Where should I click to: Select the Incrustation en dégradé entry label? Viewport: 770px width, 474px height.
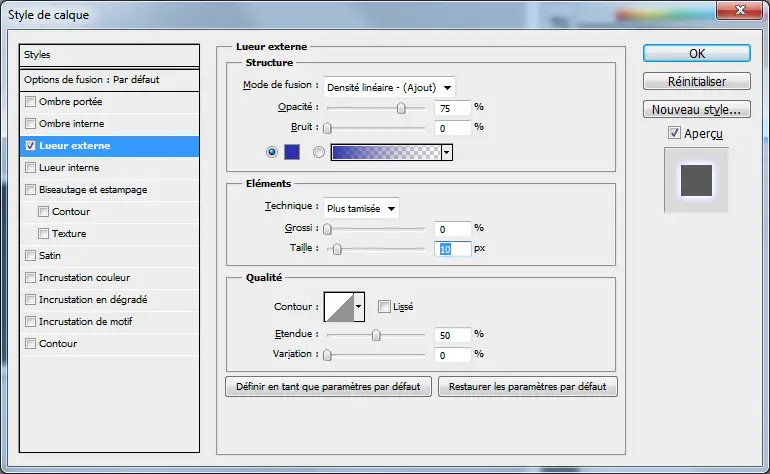tap(93, 299)
